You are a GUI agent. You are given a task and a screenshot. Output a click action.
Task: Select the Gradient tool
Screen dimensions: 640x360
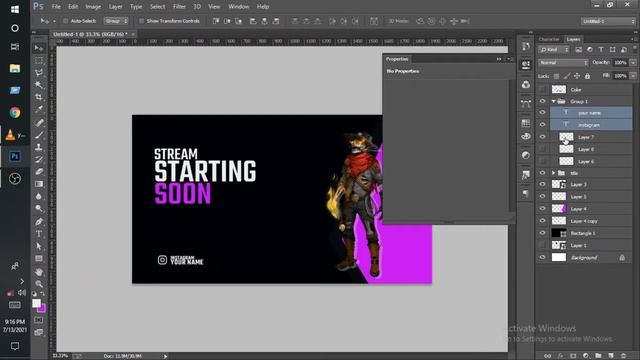39,184
